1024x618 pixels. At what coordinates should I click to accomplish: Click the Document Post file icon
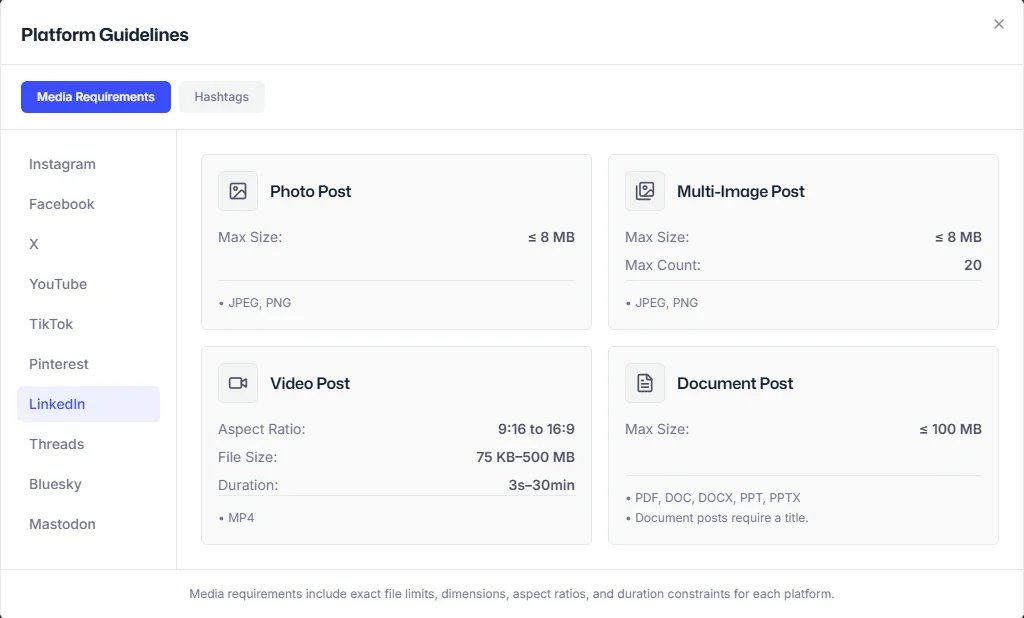pos(645,383)
